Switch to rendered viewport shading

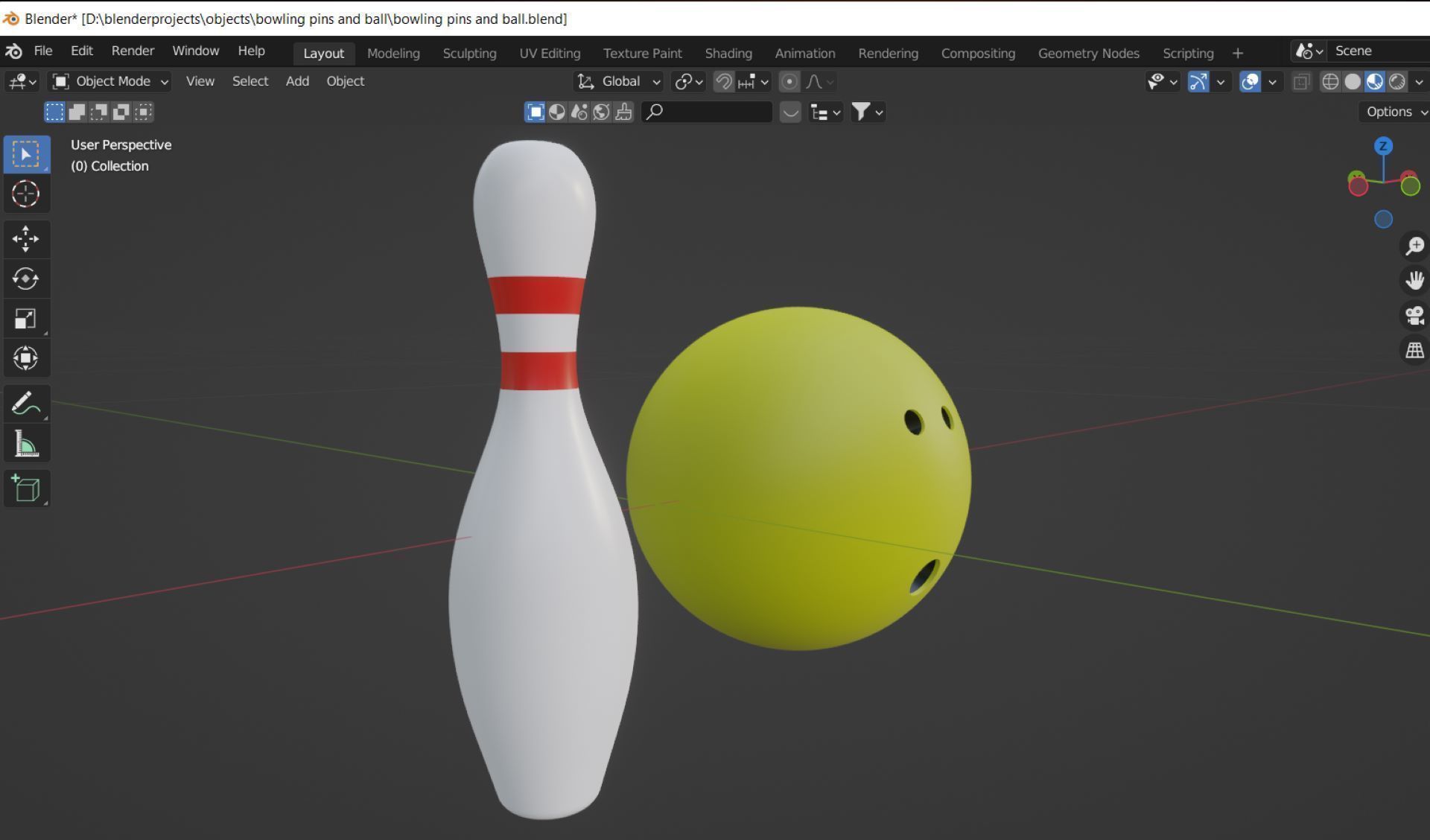coord(1397,81)
